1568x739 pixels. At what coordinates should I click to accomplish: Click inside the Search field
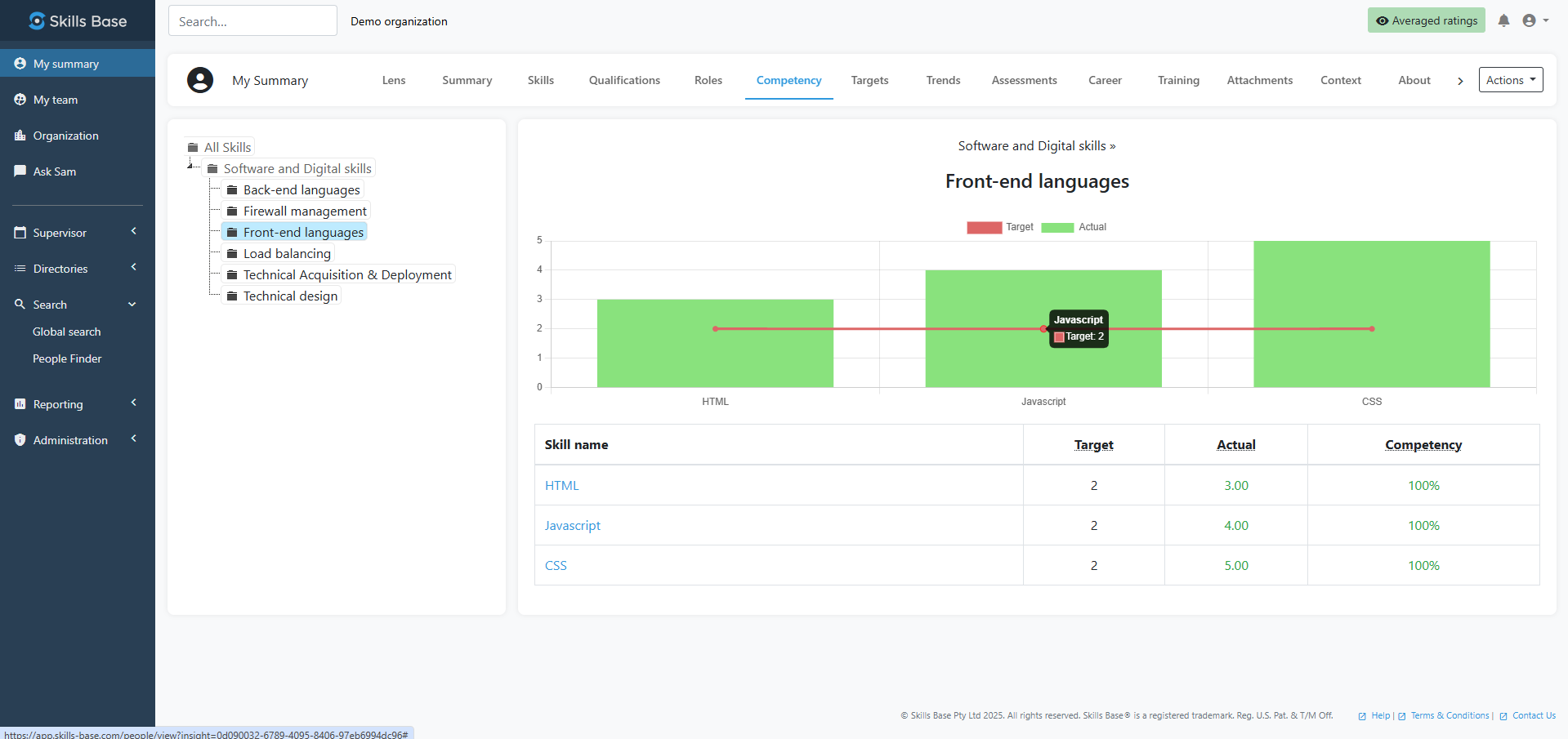click(x=252, y=20)
